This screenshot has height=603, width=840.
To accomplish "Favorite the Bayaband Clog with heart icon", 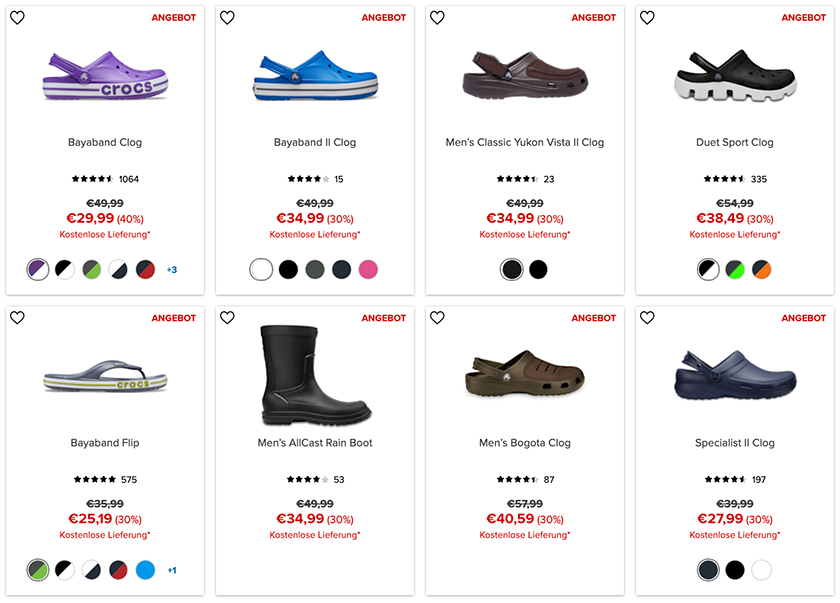I will (17, 18).
